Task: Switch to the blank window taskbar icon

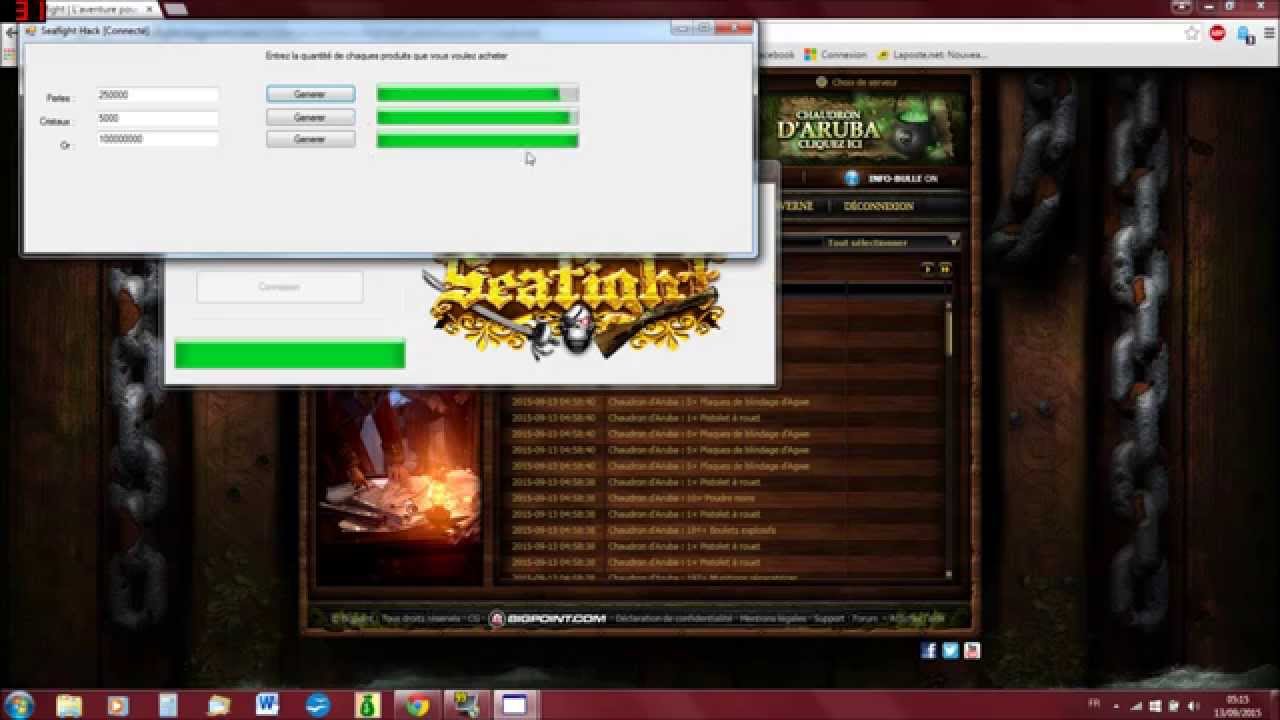Action: click(x=515, y=705)
